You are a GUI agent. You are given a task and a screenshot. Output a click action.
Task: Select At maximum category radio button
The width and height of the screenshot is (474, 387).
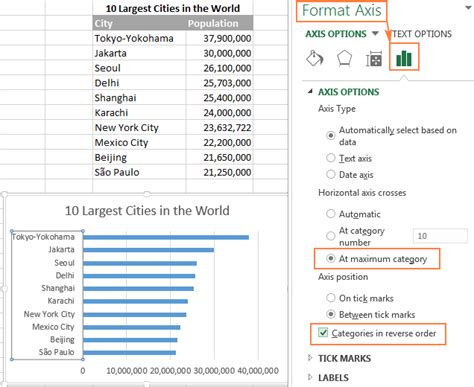331,258
